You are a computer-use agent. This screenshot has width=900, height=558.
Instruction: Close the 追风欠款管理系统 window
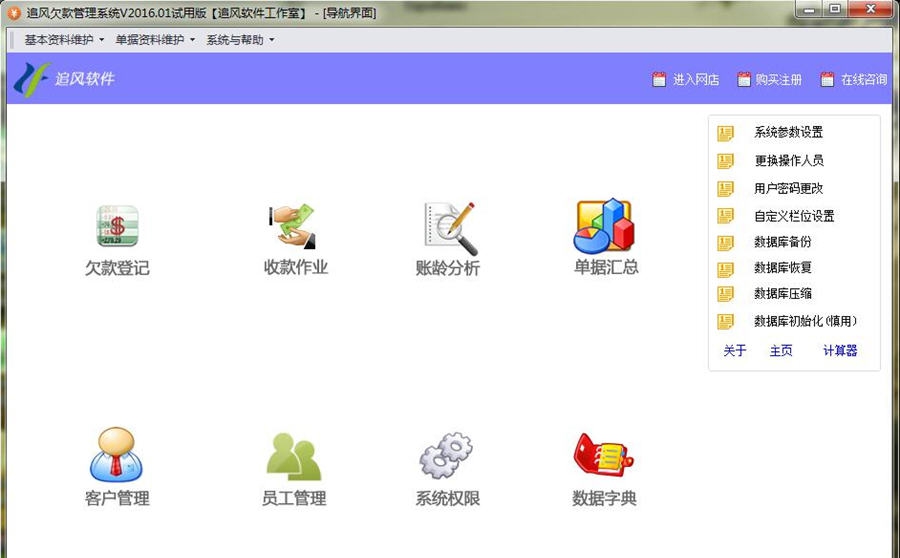(871, 9)
